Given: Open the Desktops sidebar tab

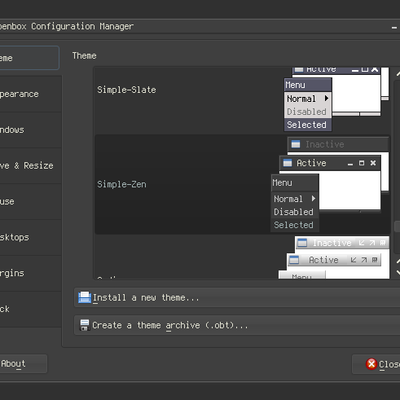Looking at the screenshot, I should [30, 237].
